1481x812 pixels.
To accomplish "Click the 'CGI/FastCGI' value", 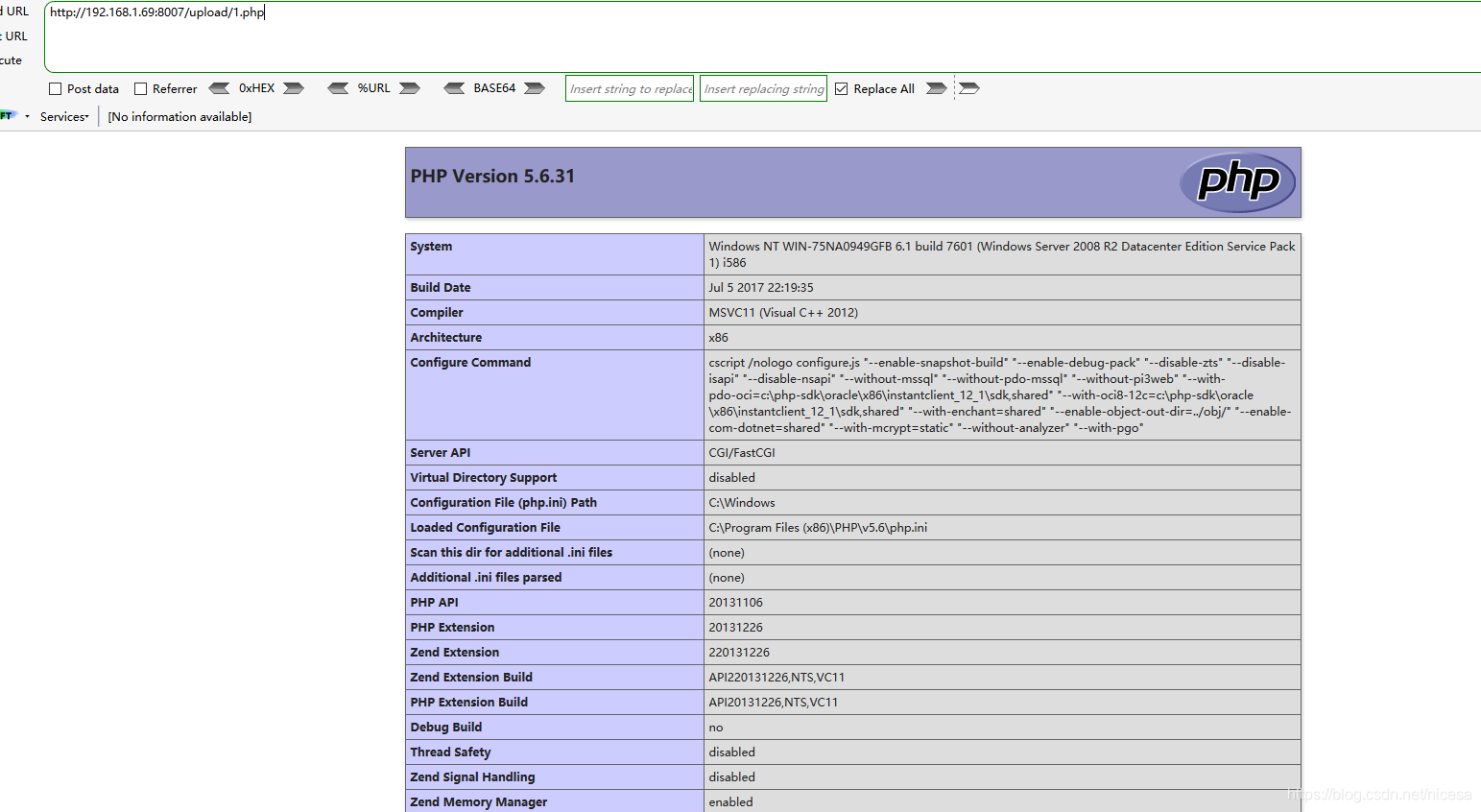I will 742,453.
